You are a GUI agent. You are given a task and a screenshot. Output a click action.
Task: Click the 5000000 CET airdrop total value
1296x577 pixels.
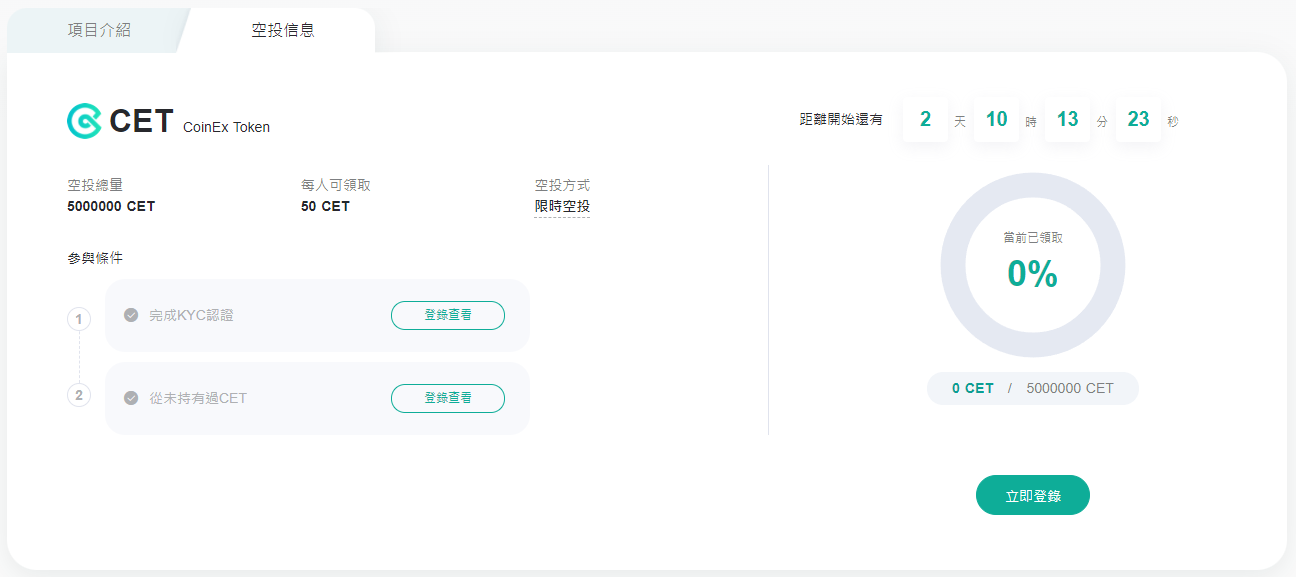coord(111,207)
